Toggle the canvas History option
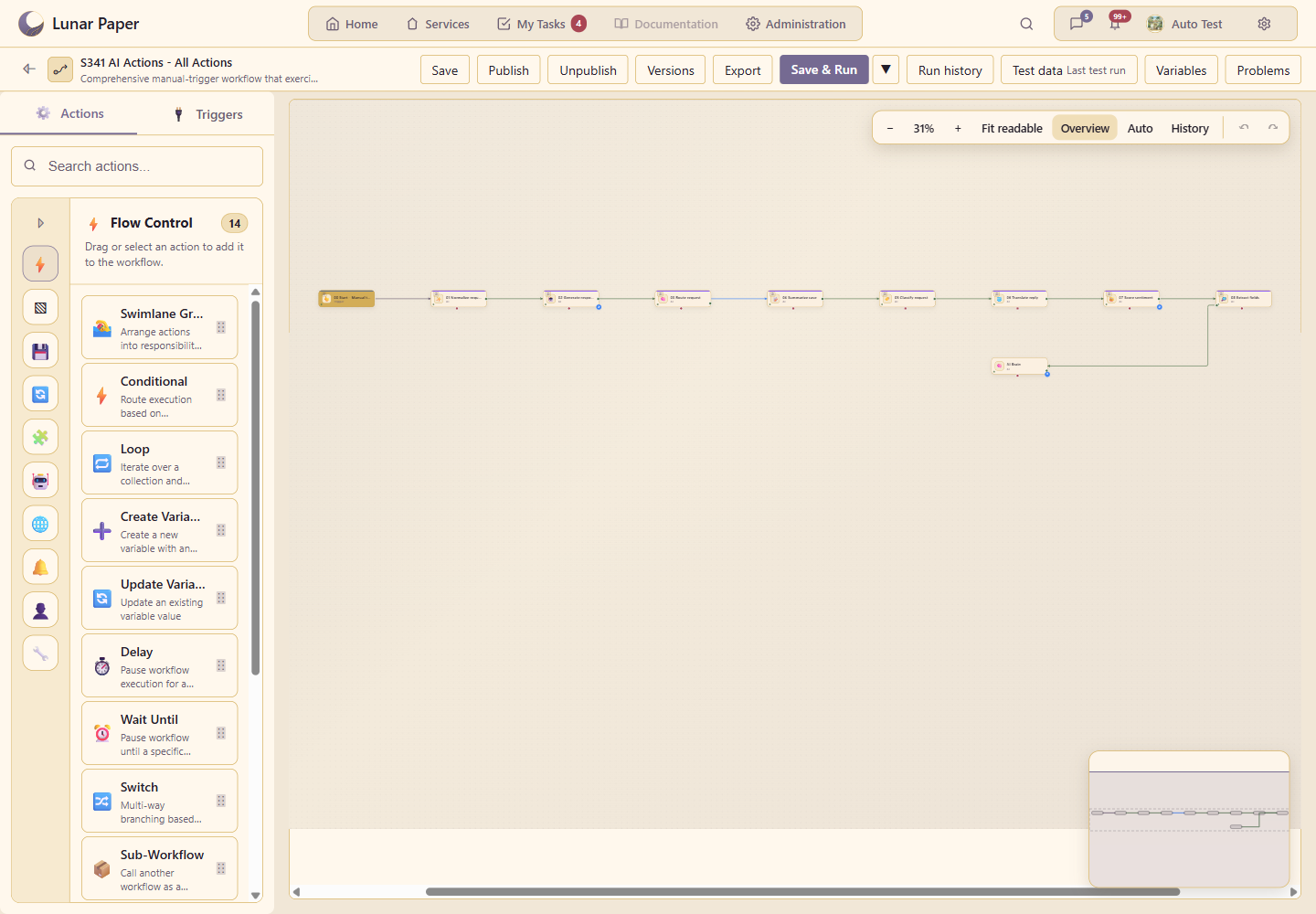Viewport: 1316px width, 914px height. (1190, 128)
